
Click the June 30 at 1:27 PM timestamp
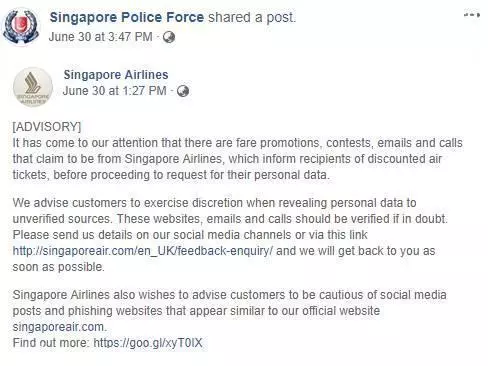[115, 91]
